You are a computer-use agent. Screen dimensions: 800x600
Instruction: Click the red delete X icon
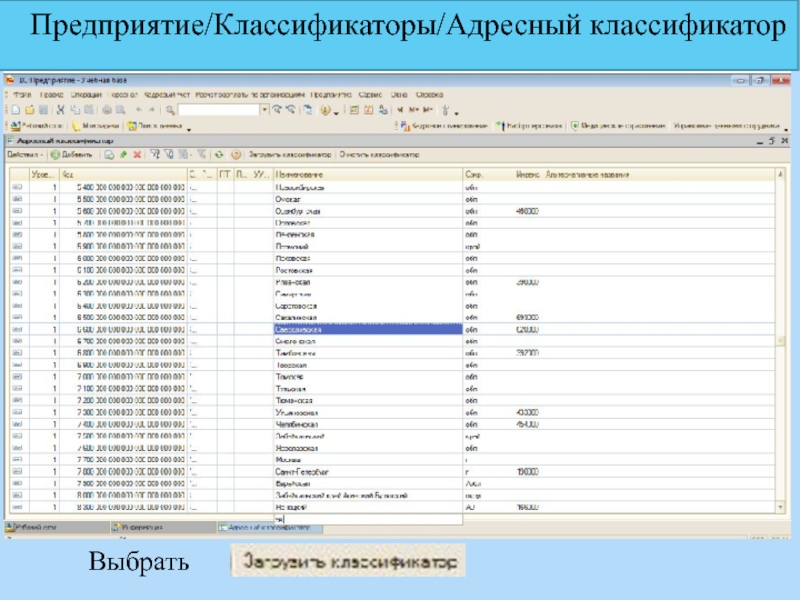point(136,155)
